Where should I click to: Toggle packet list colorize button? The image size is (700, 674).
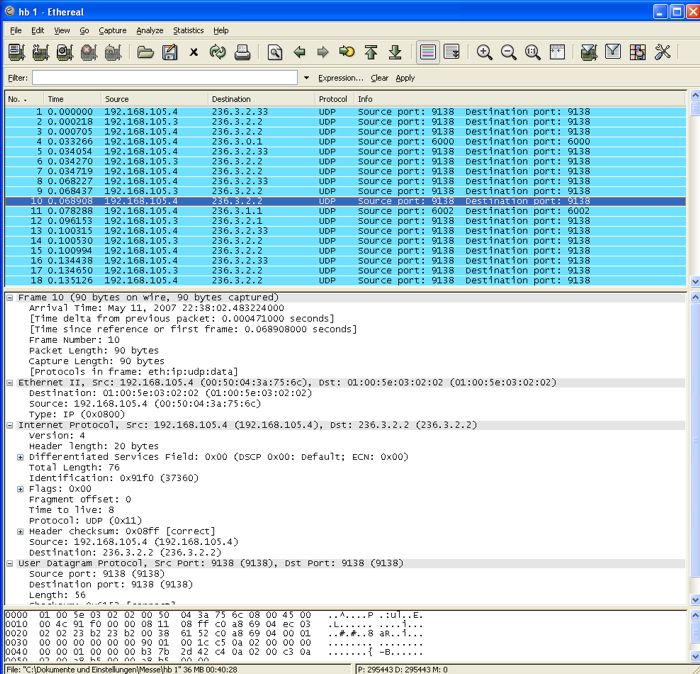click(x=427, y=52)
